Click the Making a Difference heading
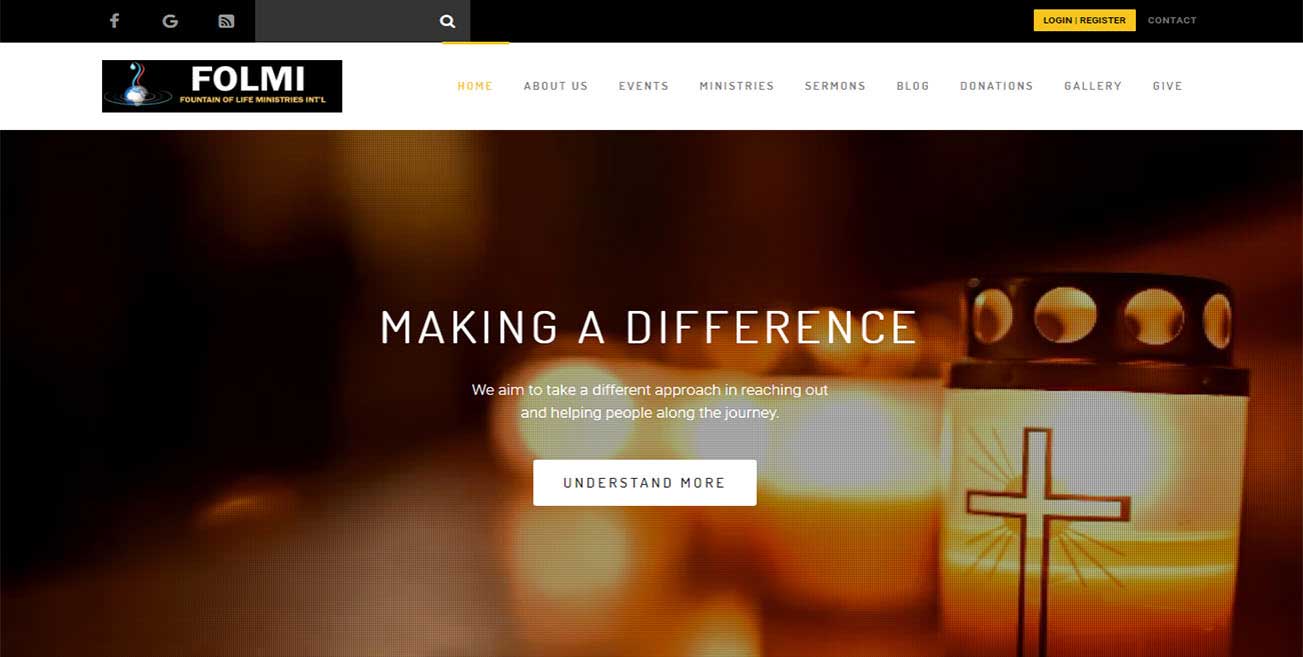This screenshot has height=657, width=1303. pyautogui.click(x=649, y=328)
